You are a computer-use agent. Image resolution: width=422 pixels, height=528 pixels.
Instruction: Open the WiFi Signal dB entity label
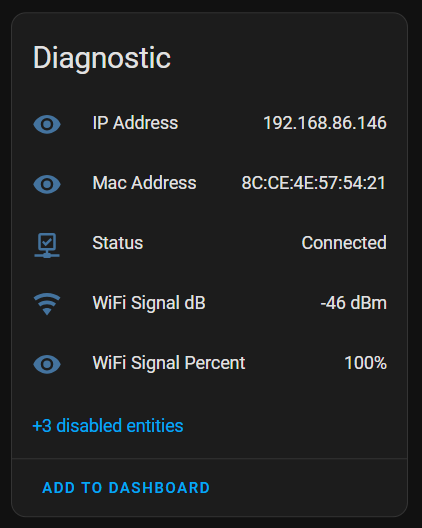point(149,303)
